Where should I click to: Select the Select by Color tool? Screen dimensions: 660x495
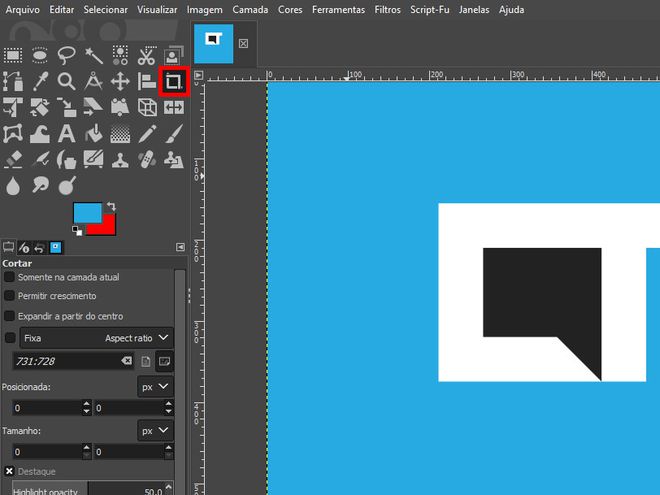coord(120,55)
